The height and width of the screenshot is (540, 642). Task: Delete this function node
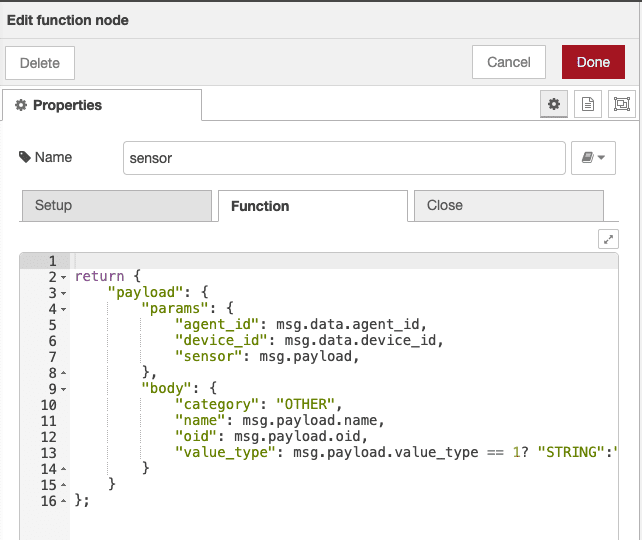40,63
